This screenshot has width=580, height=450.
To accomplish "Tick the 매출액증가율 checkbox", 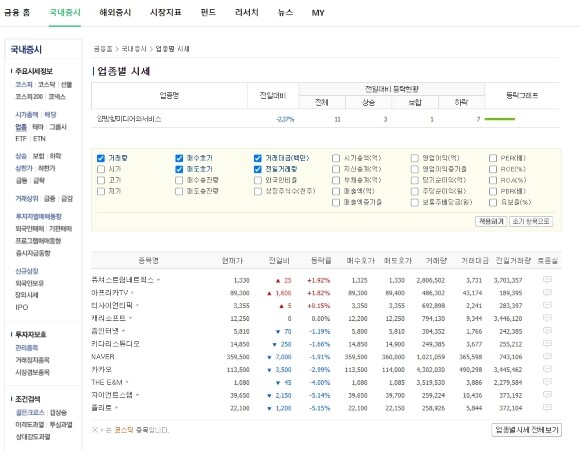I will click(336, 203).
